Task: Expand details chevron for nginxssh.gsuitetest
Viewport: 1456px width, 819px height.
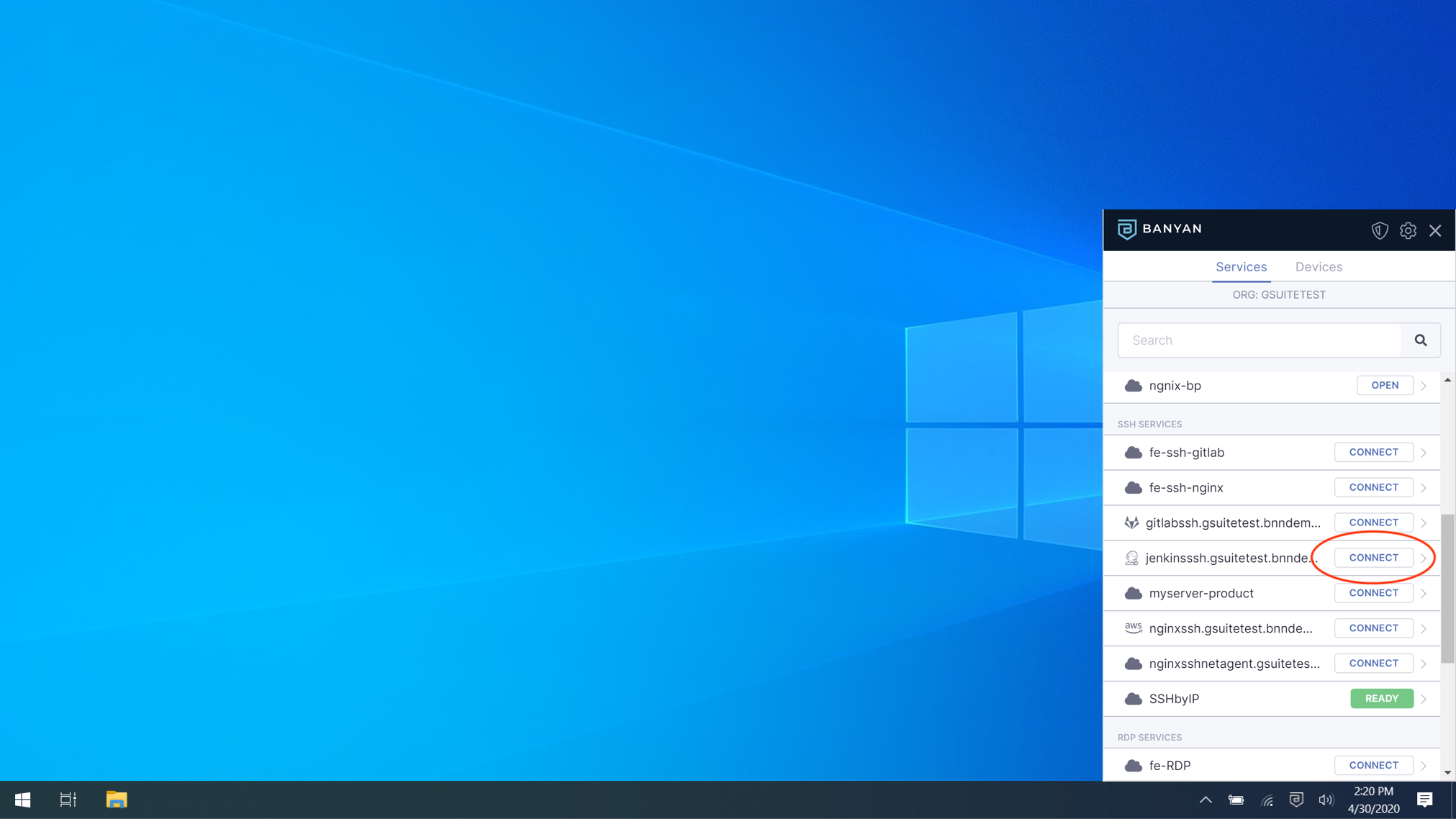Action: (x=1424, y=629)
